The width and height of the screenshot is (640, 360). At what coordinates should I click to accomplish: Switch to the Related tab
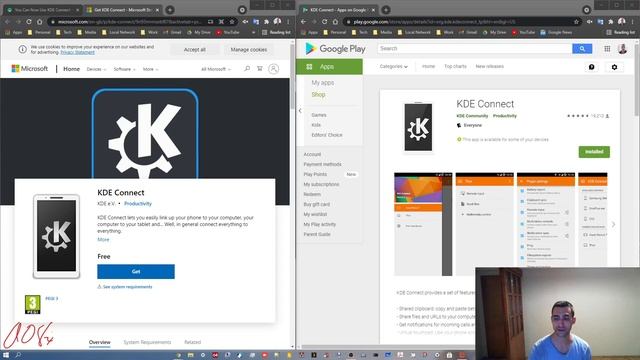point(193,342)
